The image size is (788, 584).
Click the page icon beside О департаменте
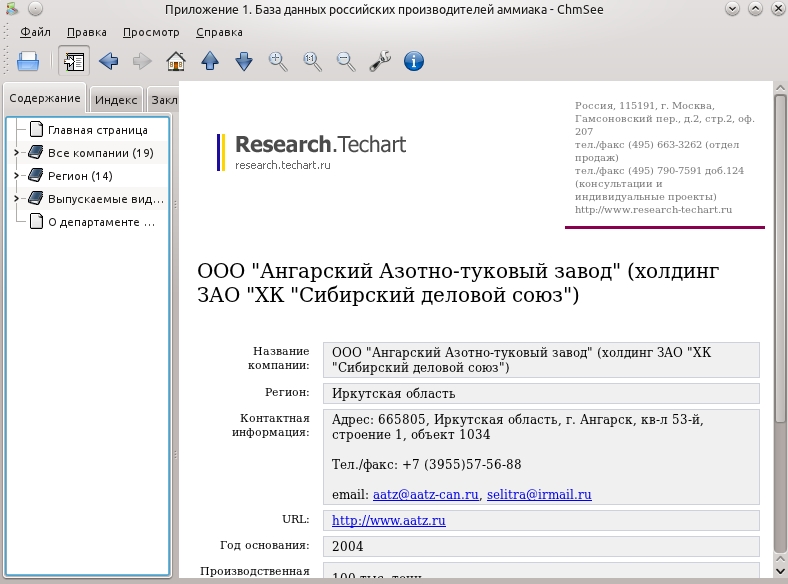pos(36,222)
